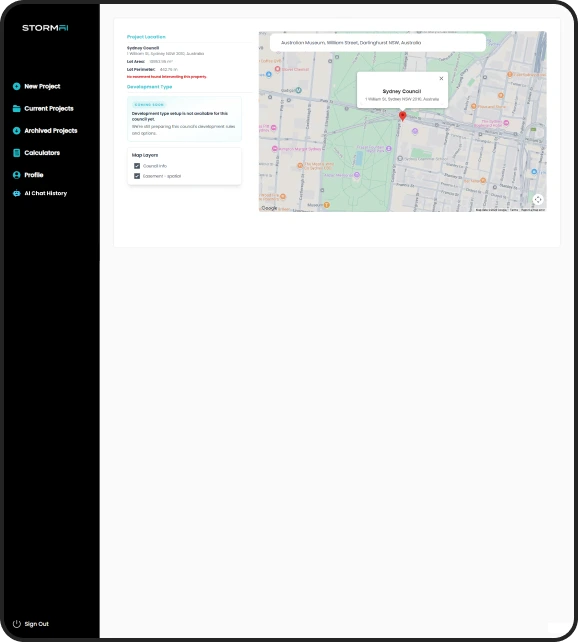The image size is (578, 642).
Task: Click the Lot Perimeter value
Action: point(169,69)
